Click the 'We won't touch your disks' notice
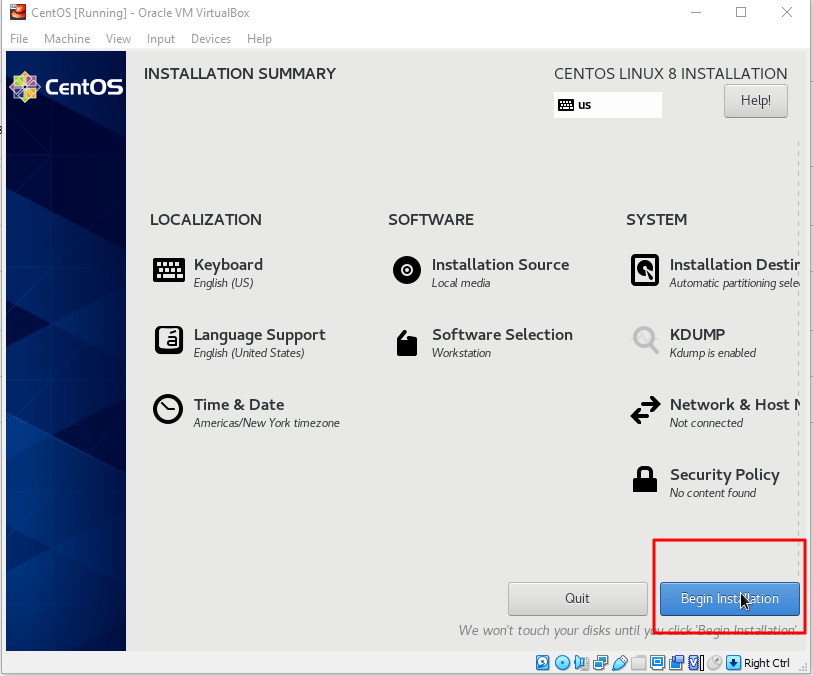The width and height of the screenshot is (813, 676). pos(628,630)
